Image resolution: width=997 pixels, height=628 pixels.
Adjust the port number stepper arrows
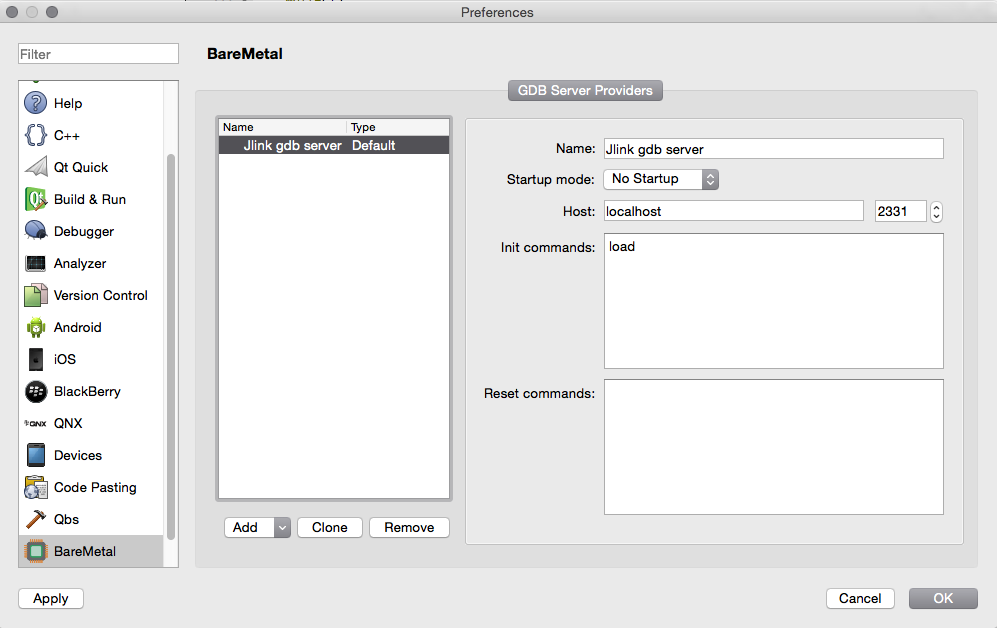936,211
